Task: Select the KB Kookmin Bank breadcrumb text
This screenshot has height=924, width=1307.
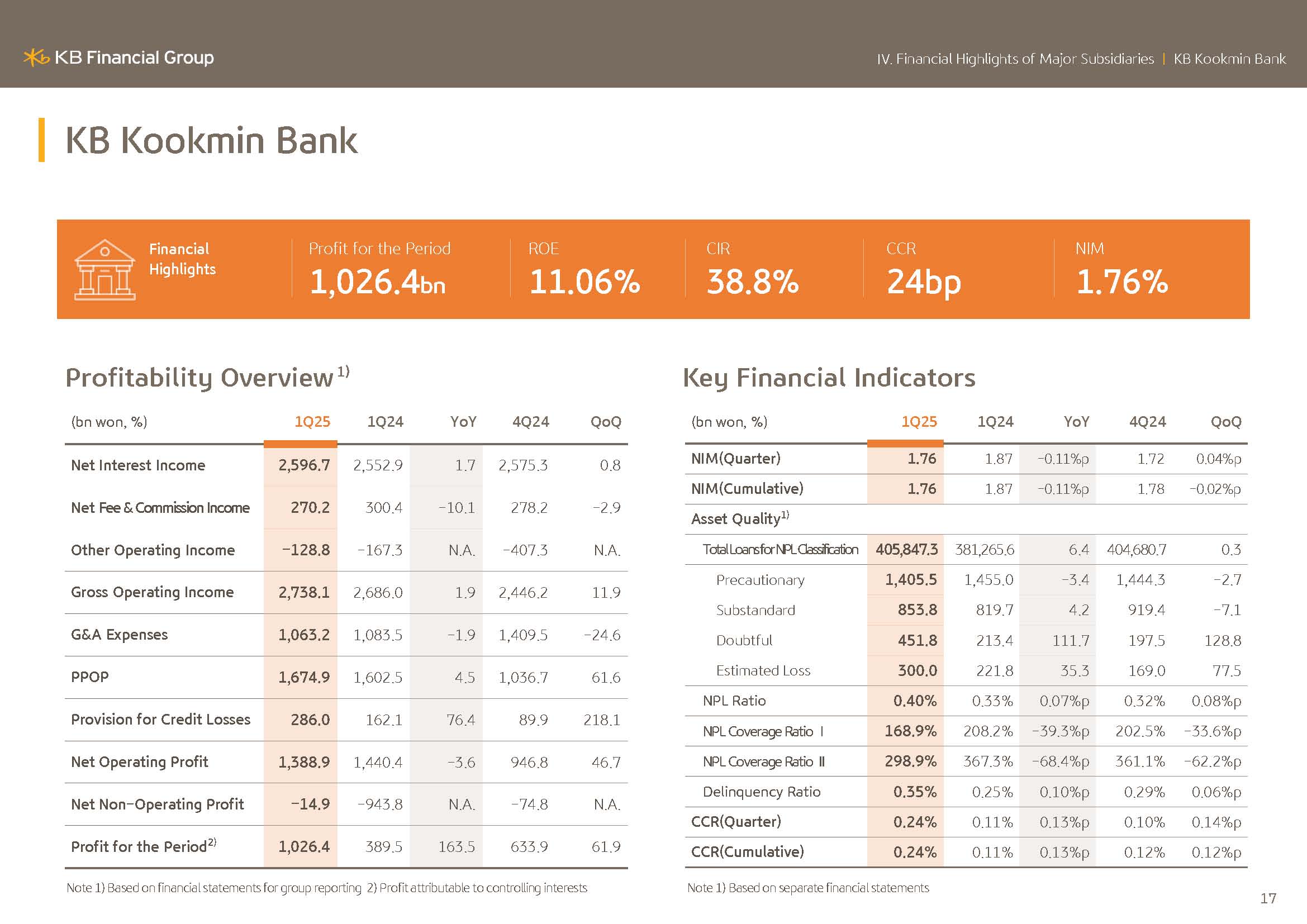Action: (x=1229, y=59)
